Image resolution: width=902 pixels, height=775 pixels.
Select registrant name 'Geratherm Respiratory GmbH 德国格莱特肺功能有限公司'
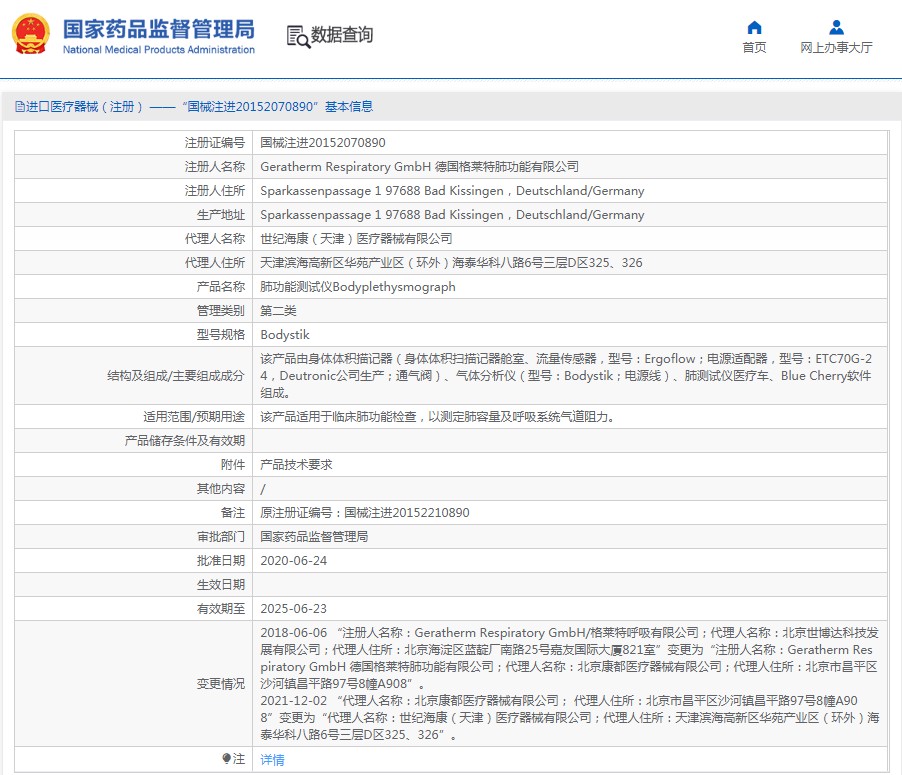(x=419, y=167)
